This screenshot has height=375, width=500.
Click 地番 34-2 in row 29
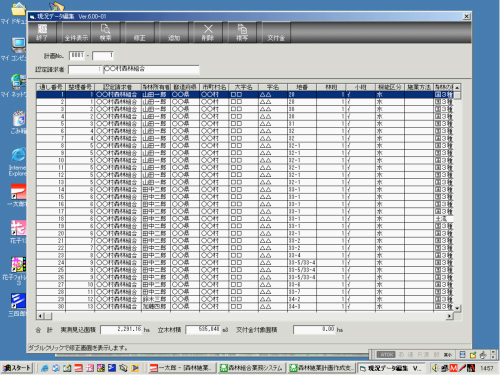point(302,299)
